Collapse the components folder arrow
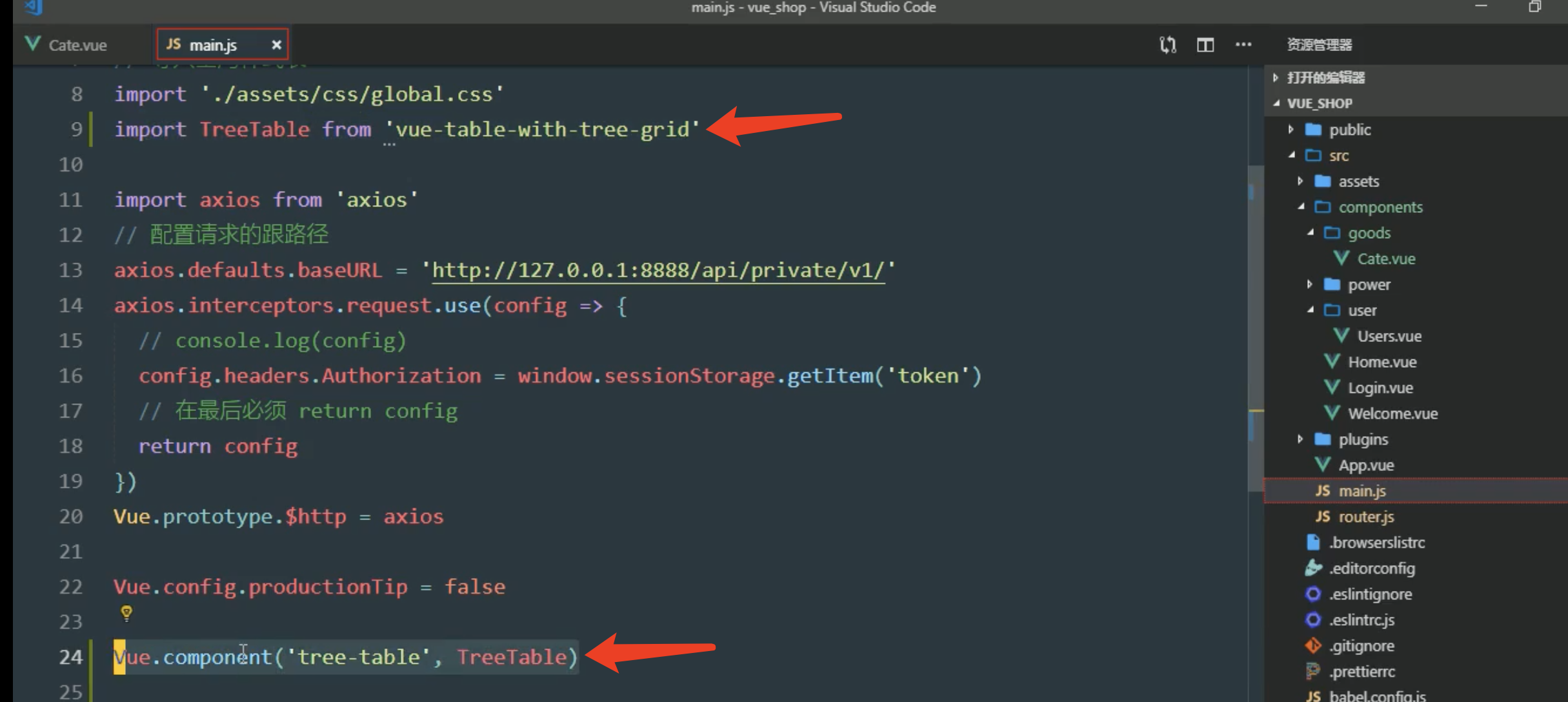 tap(1300, 207)
